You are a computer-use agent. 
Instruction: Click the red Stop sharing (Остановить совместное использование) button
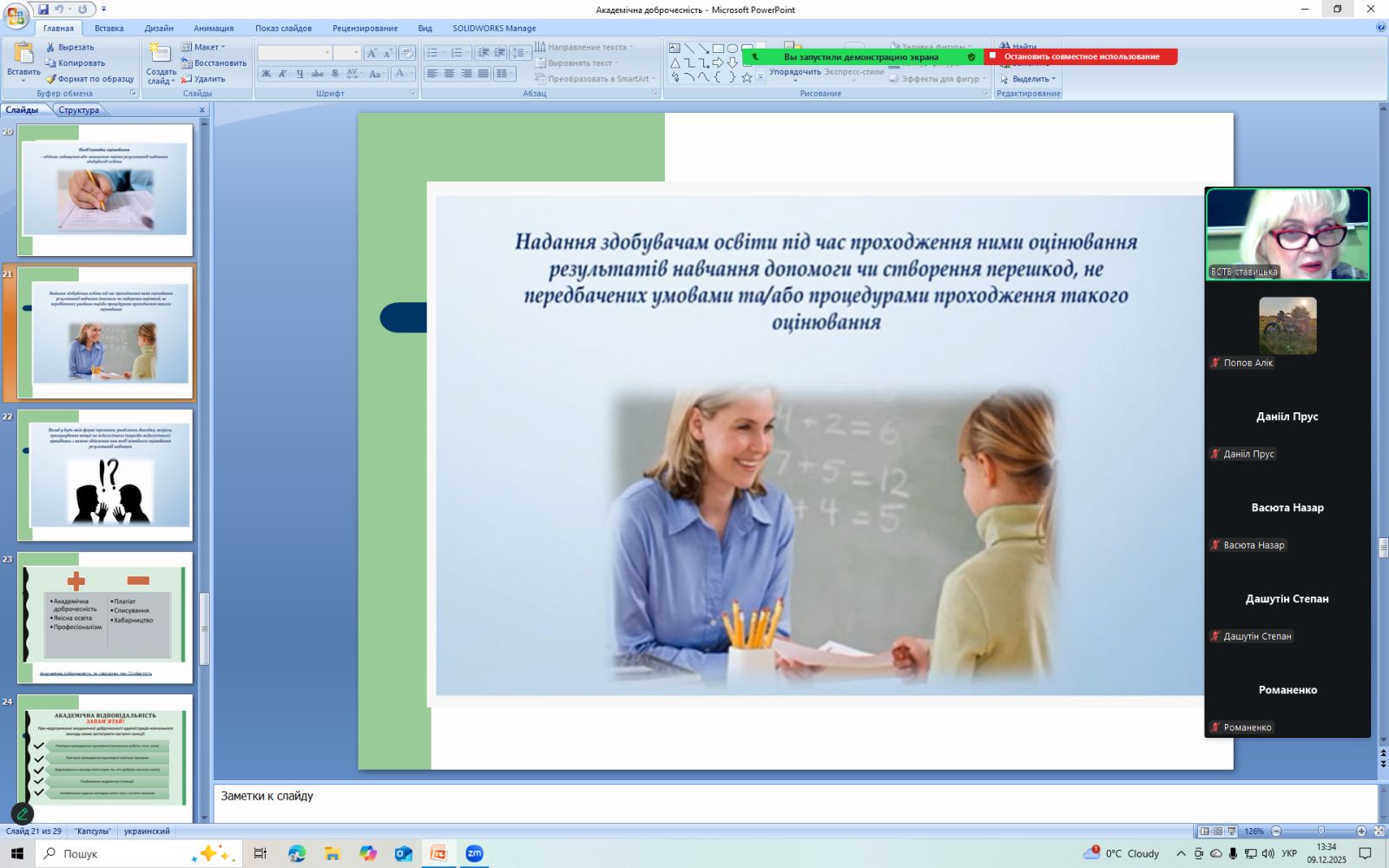1081,56
